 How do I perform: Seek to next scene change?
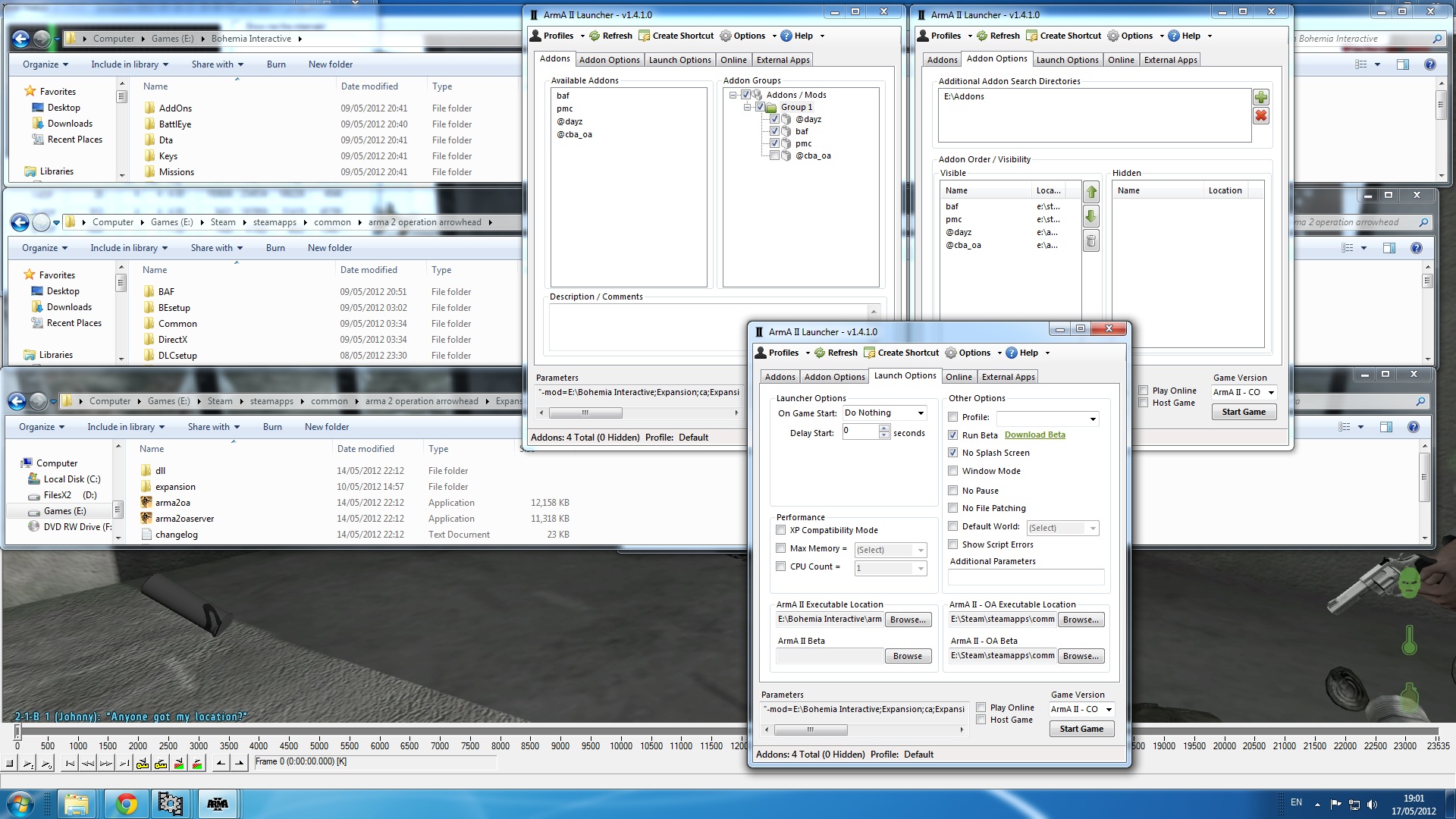point(197,764)
